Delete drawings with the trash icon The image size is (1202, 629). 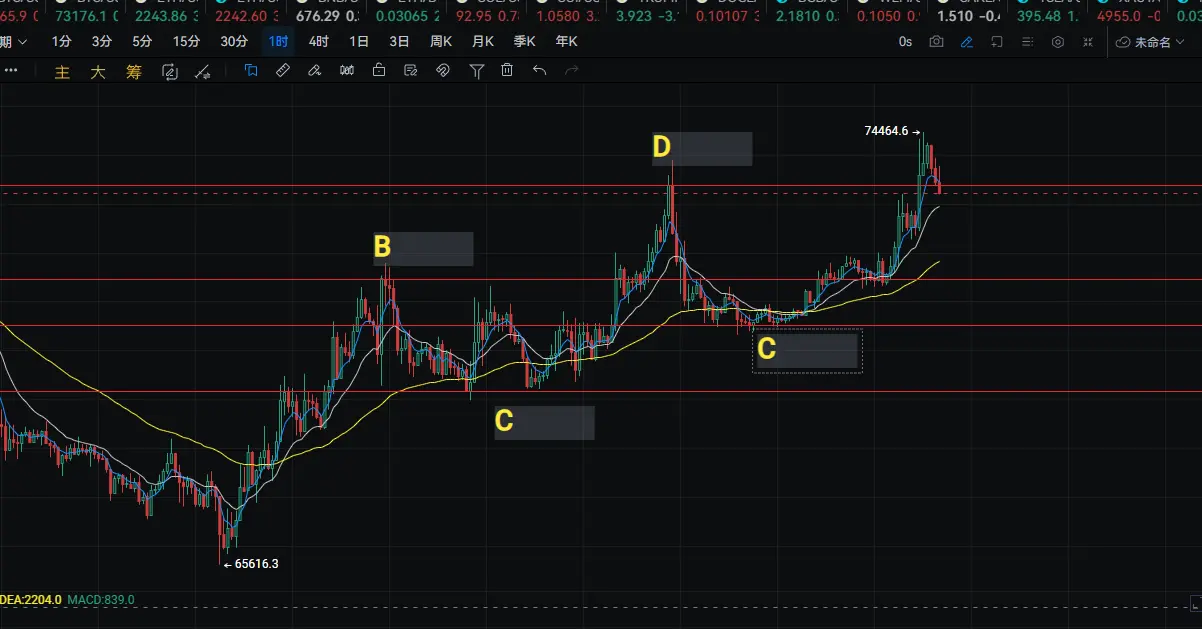coord(507,70)
